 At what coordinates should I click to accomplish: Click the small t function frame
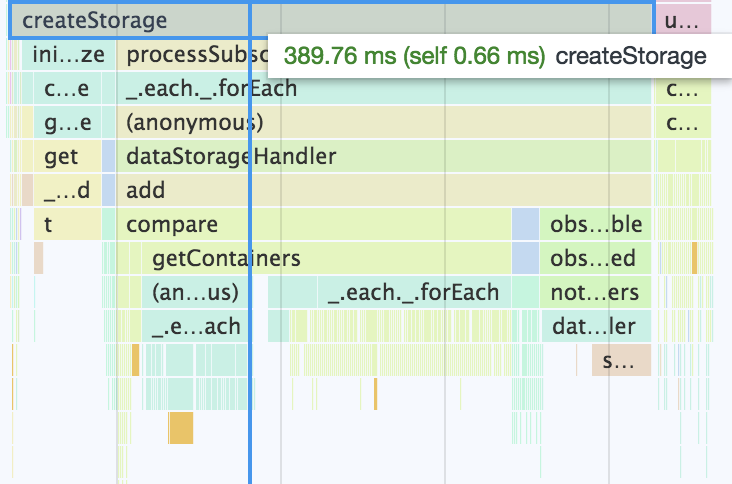tap(67, 224)
